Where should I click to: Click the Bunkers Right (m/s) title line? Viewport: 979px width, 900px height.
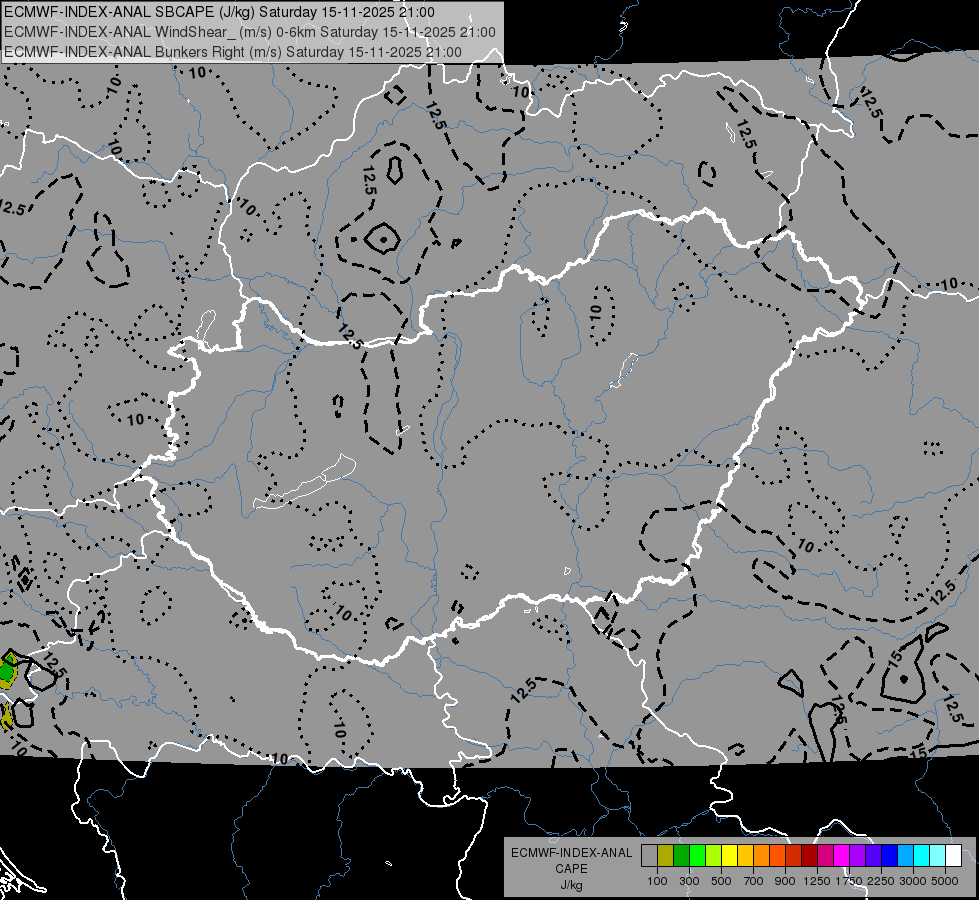point(233,52)
